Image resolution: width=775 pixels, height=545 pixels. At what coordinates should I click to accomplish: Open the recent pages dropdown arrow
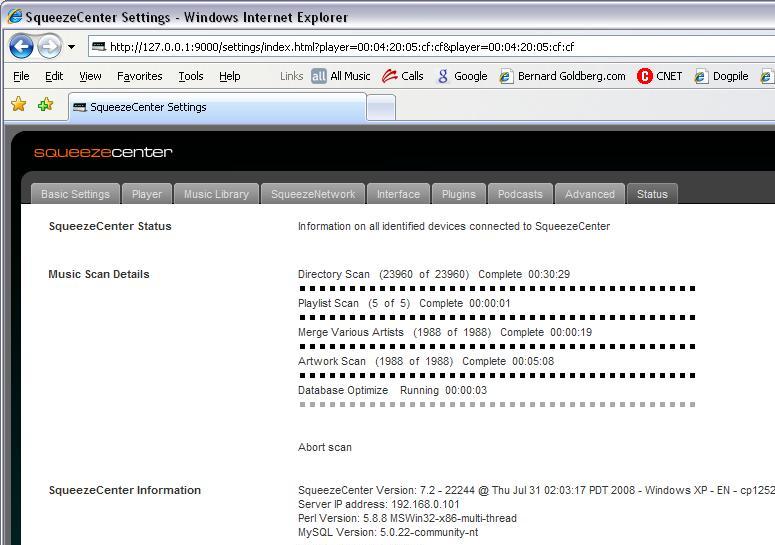pos(71,47)
